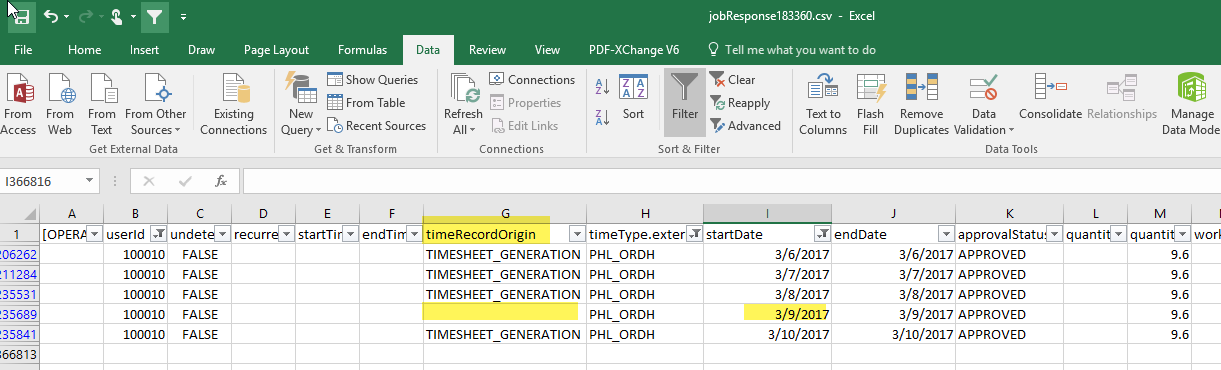Run Flash Fill

870,105
